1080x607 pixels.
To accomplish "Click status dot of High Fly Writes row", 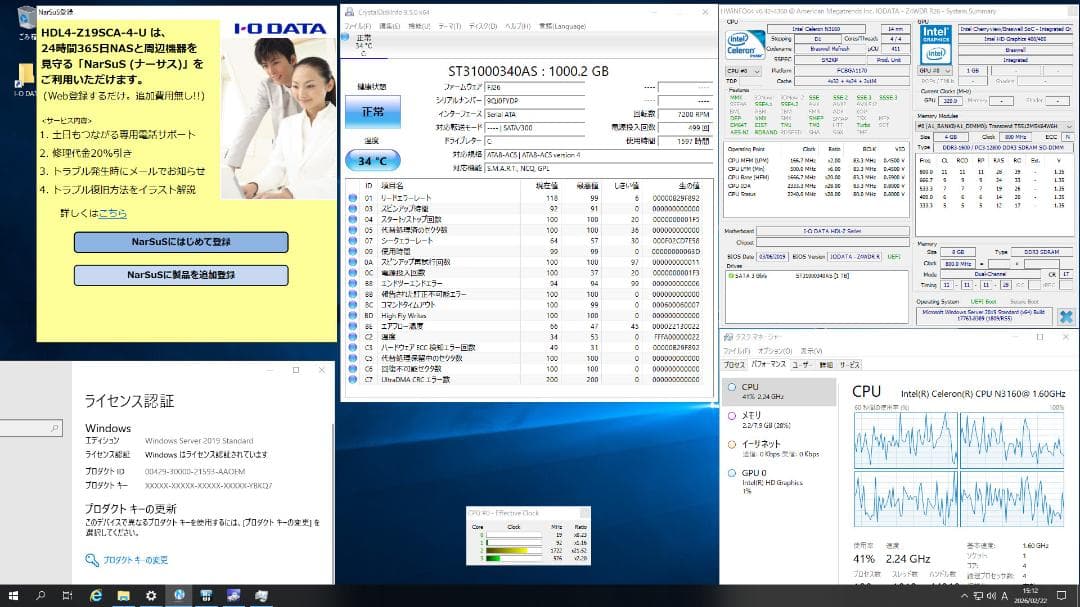I will [353, 316].
